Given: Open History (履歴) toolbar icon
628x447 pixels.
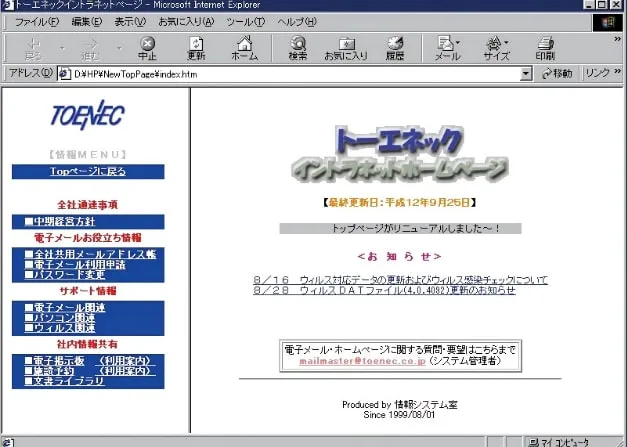Looking at the screenshot, I should [395, 48].
